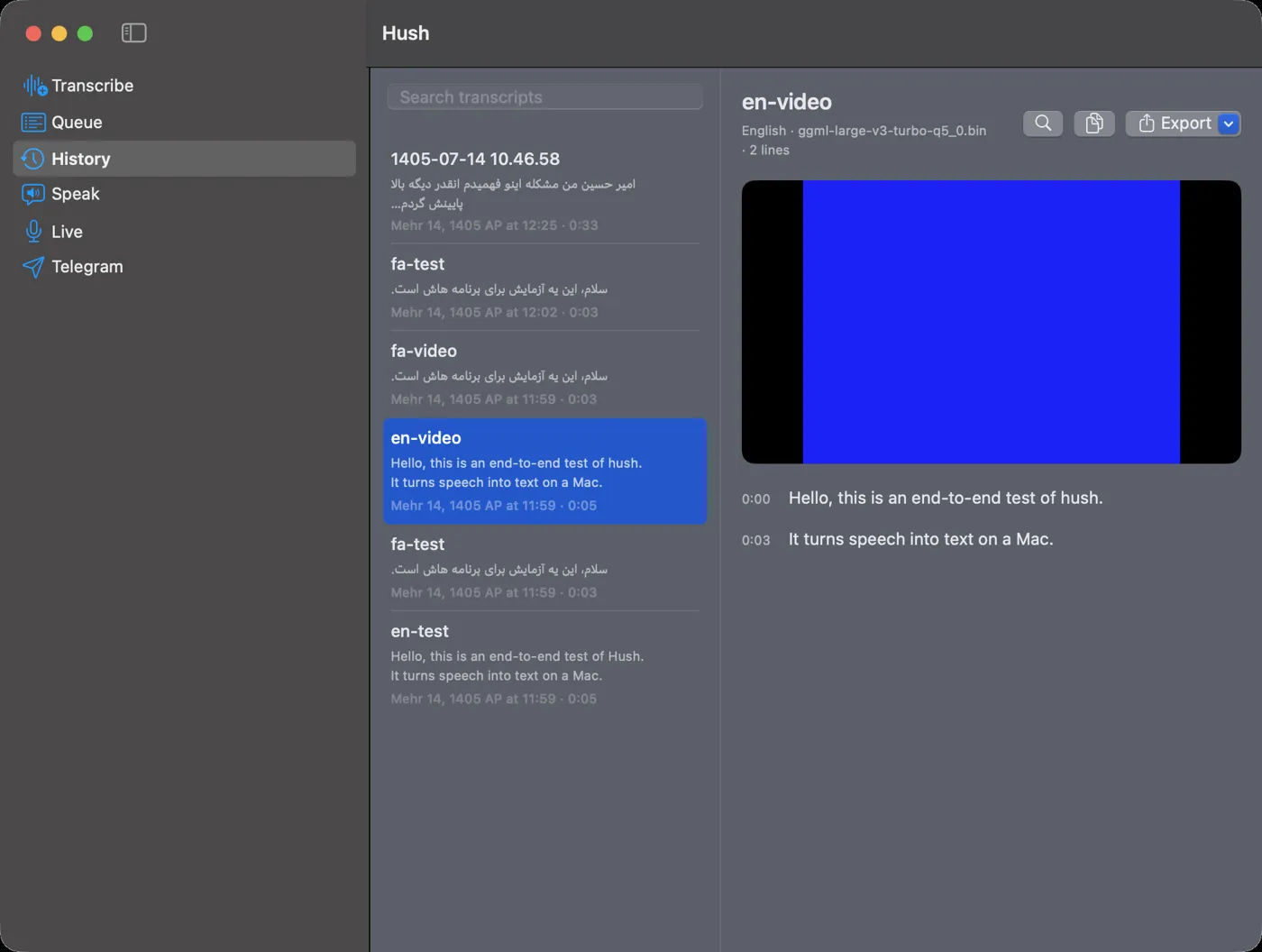Expand the Export dropdown arrow
This screenshot has width=1262, height=952.
coord(1229,124)
